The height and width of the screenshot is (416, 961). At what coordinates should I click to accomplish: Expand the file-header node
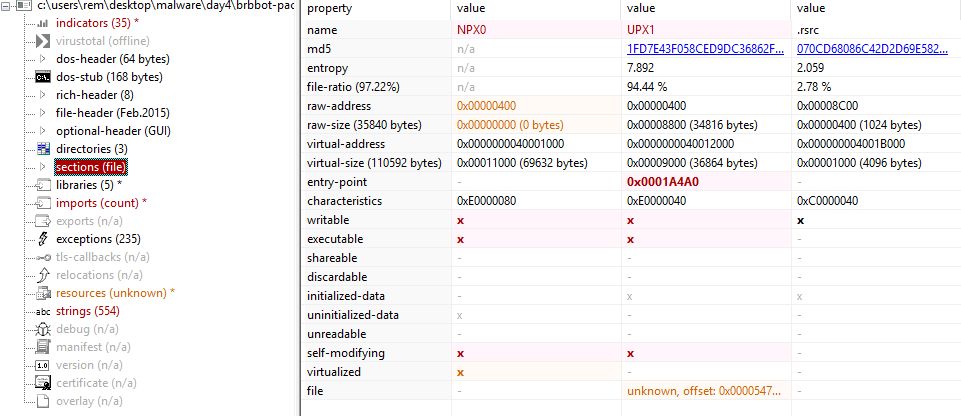[x=42, y=113]
